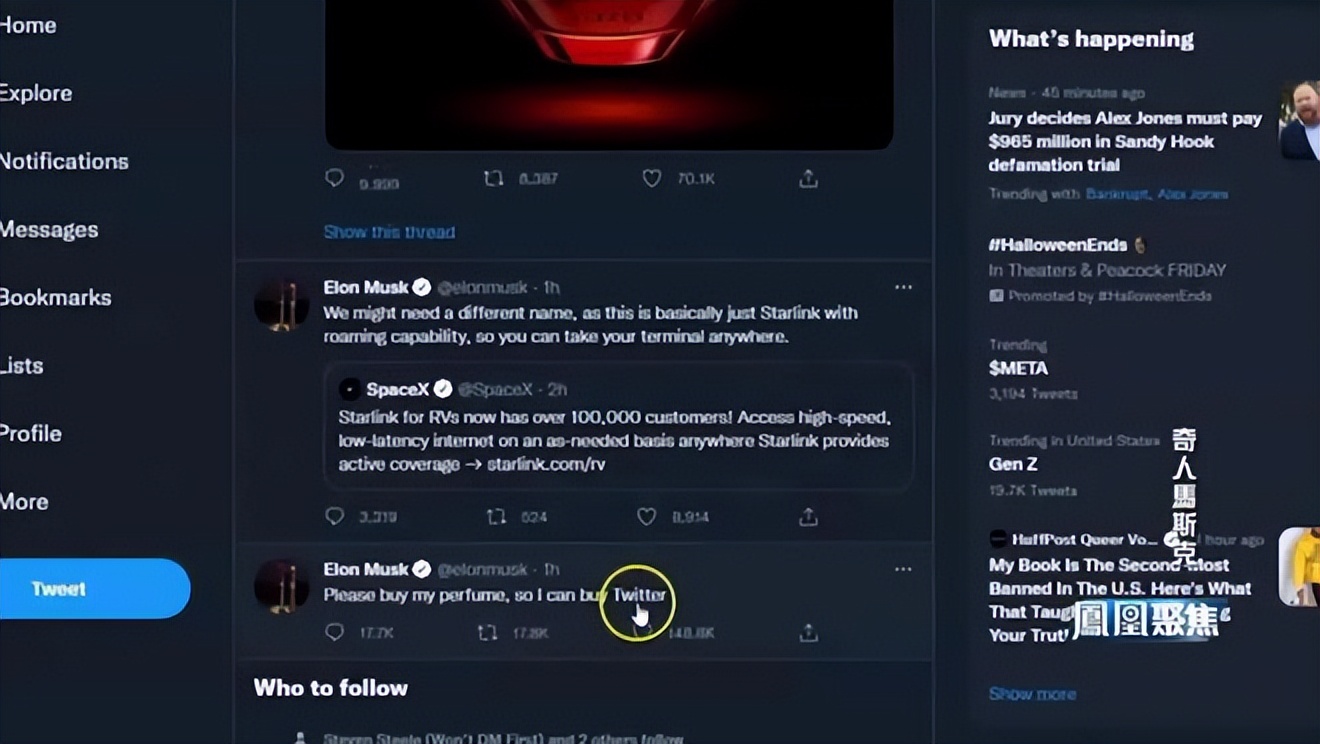
Task: Like the Starlink roaming capability tweet
Action: click(647, 516)
